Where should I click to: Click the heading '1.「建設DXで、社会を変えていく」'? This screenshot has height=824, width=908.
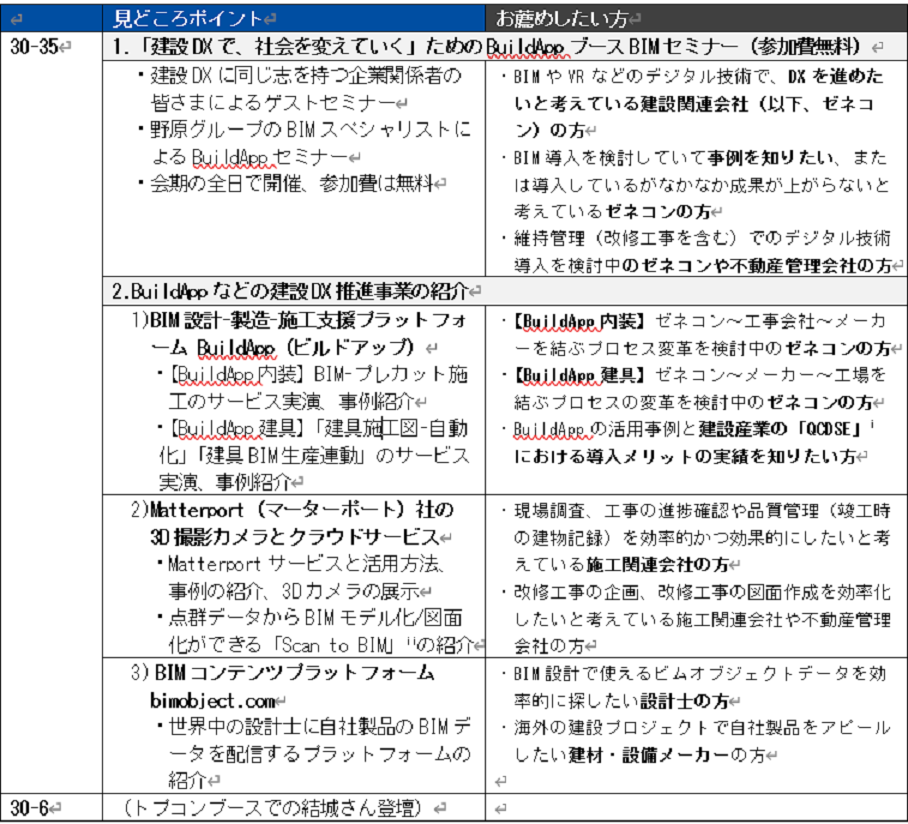(266, 46)
